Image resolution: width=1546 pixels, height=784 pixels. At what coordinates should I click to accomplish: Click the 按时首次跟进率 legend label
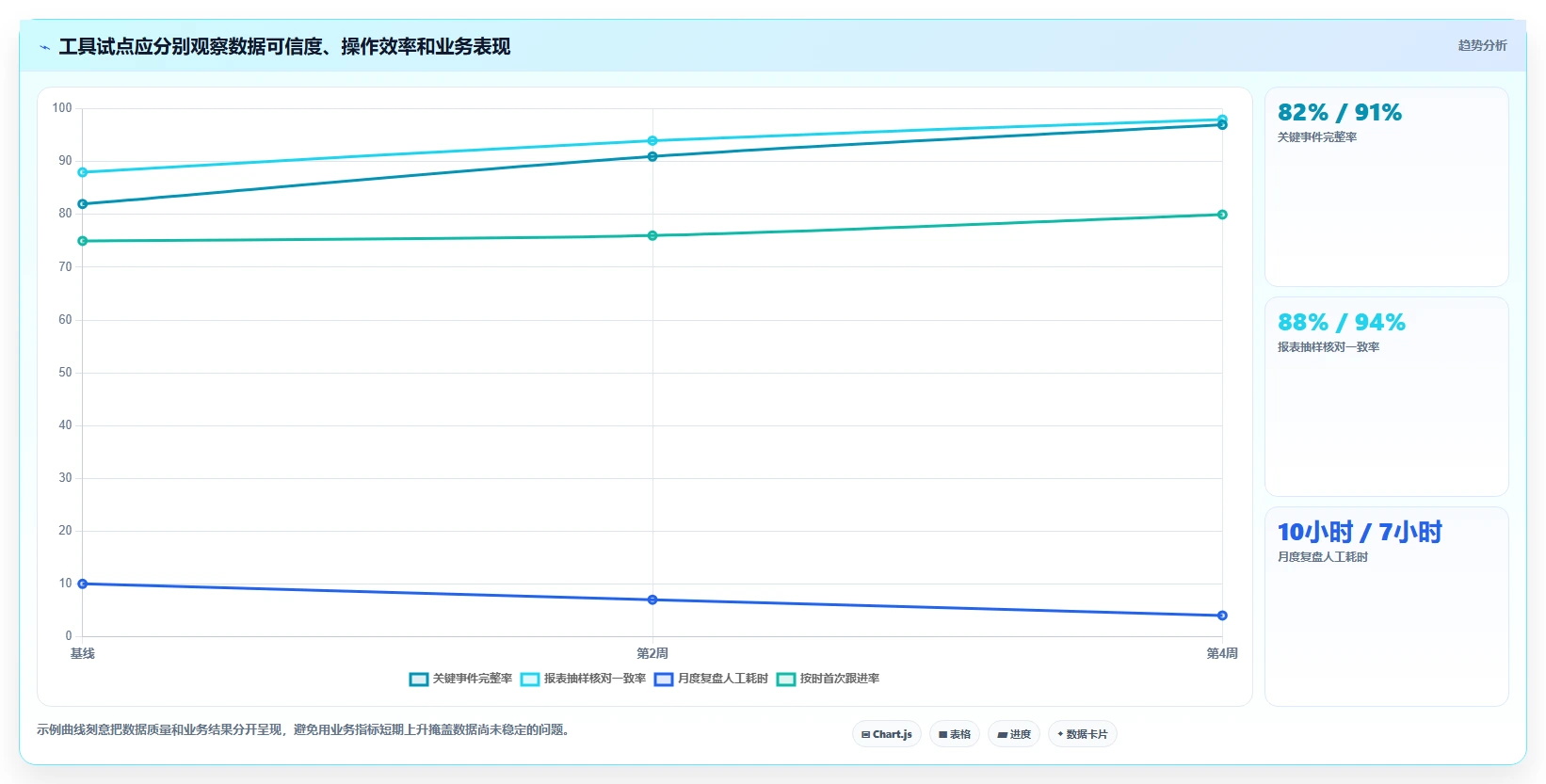(x=840, y=679)
